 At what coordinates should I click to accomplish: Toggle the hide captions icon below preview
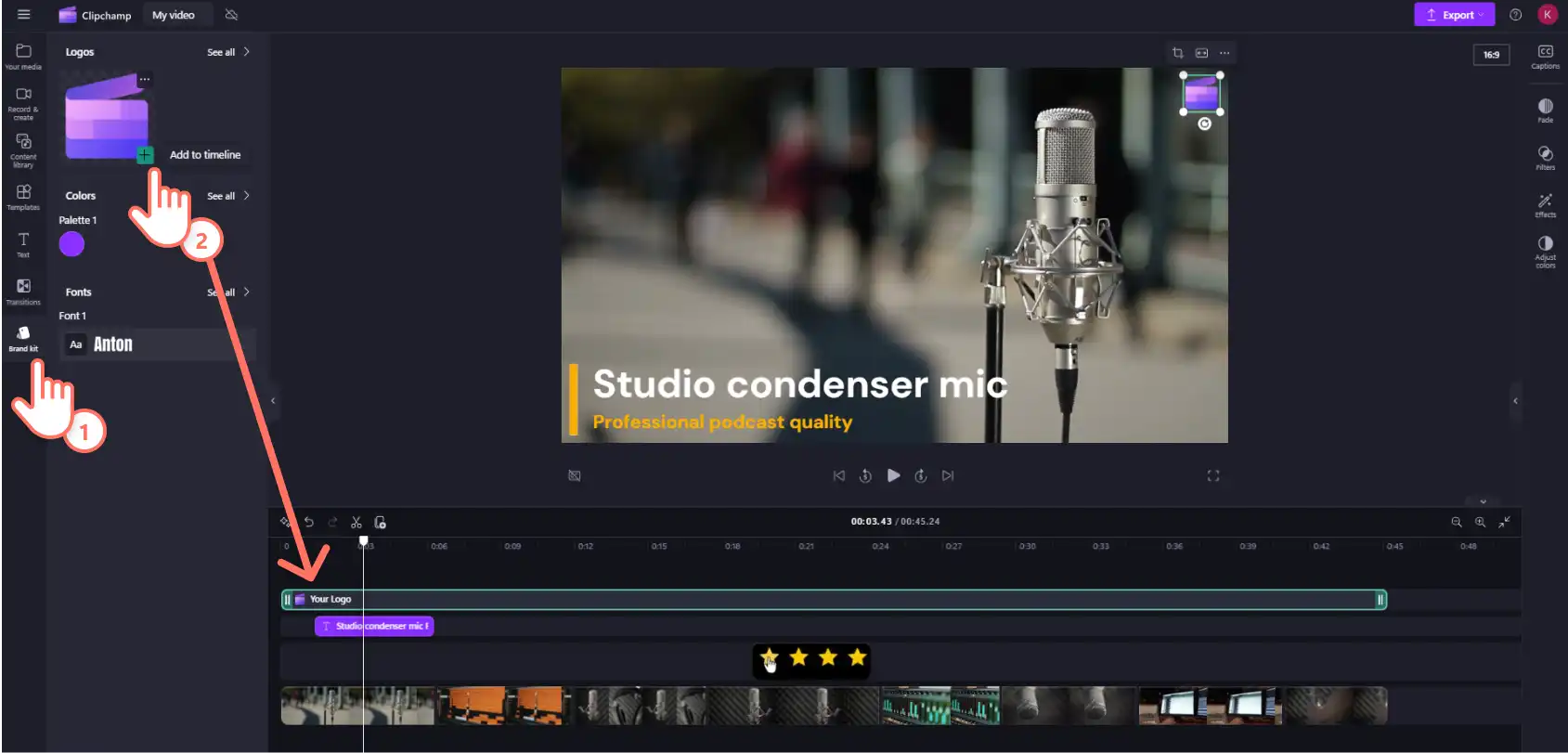(x=575, y=475)
